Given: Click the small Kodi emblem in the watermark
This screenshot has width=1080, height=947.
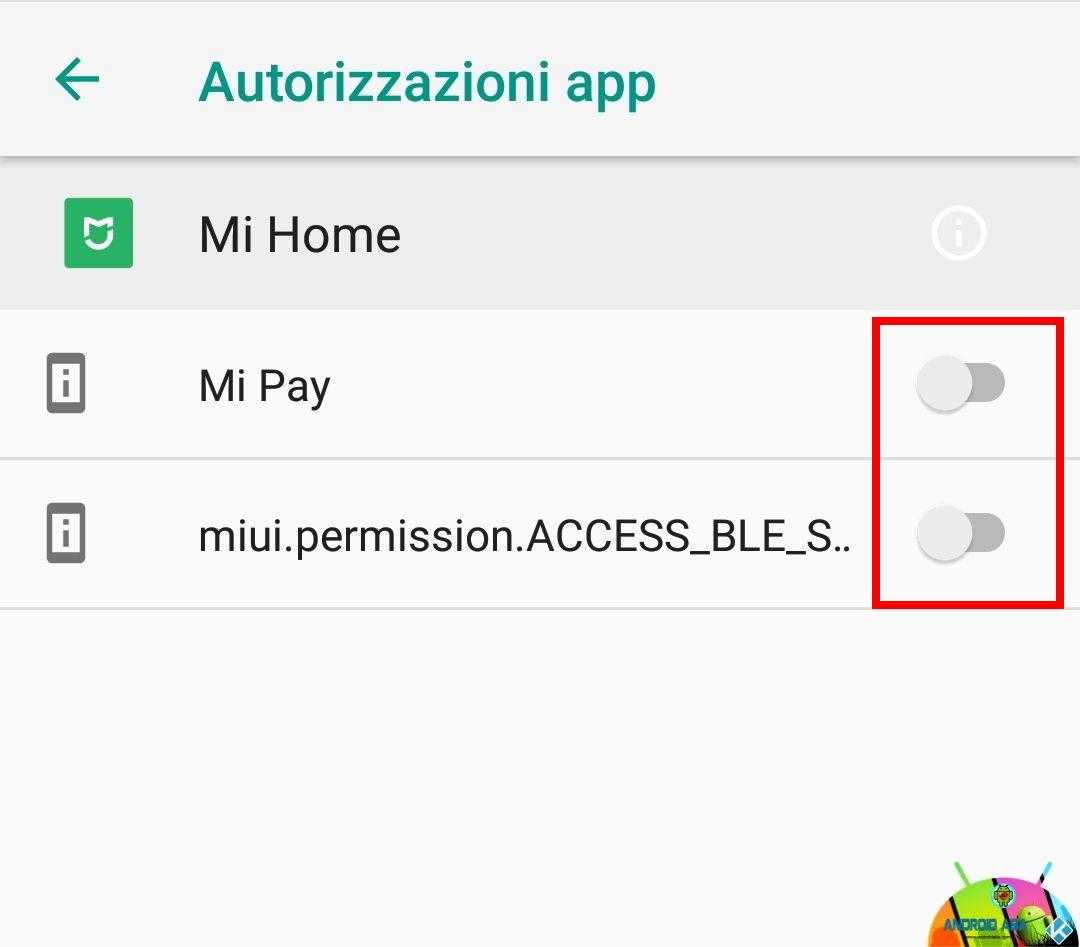Looking at the screenshot, I should point(1059,931).
